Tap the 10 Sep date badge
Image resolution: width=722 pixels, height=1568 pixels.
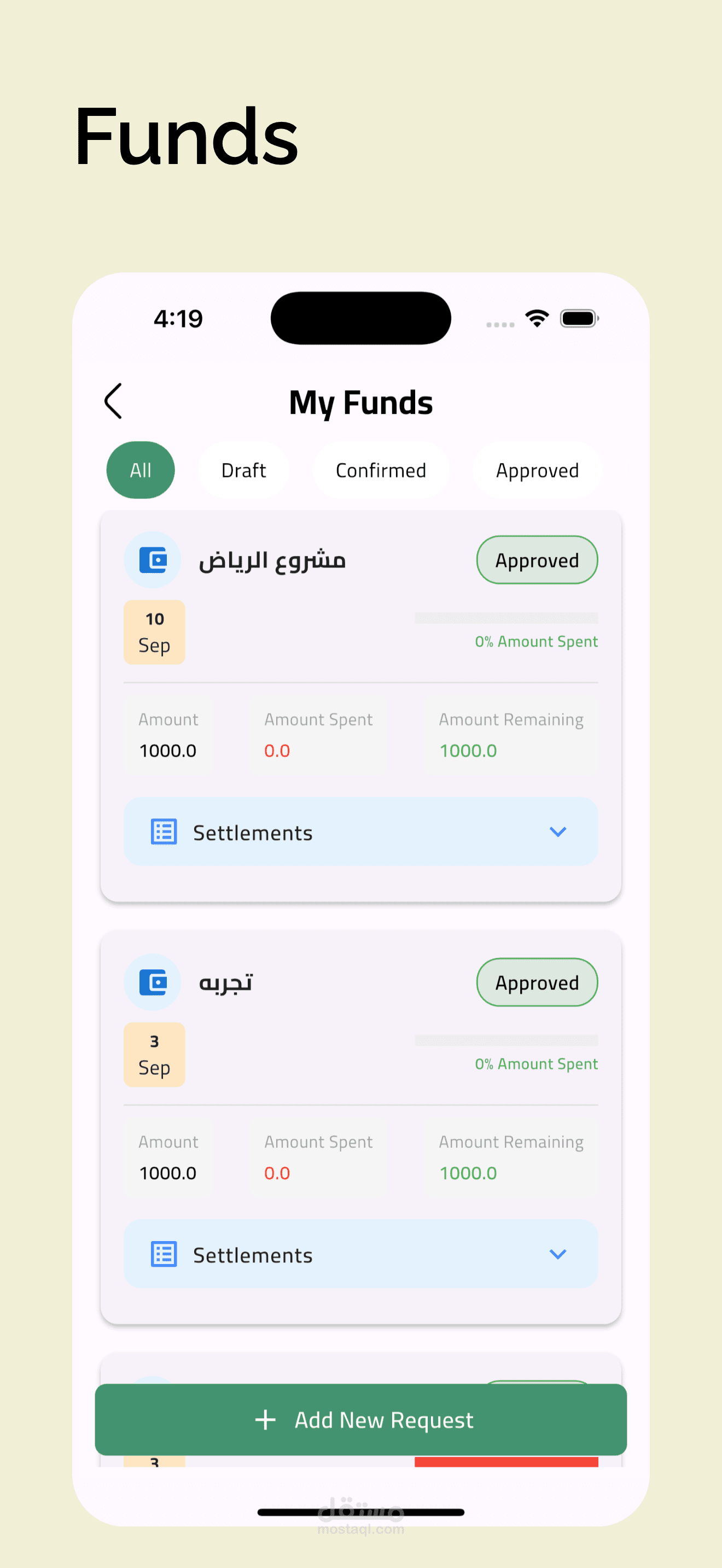pyautogui.click(x=154, y=632)
